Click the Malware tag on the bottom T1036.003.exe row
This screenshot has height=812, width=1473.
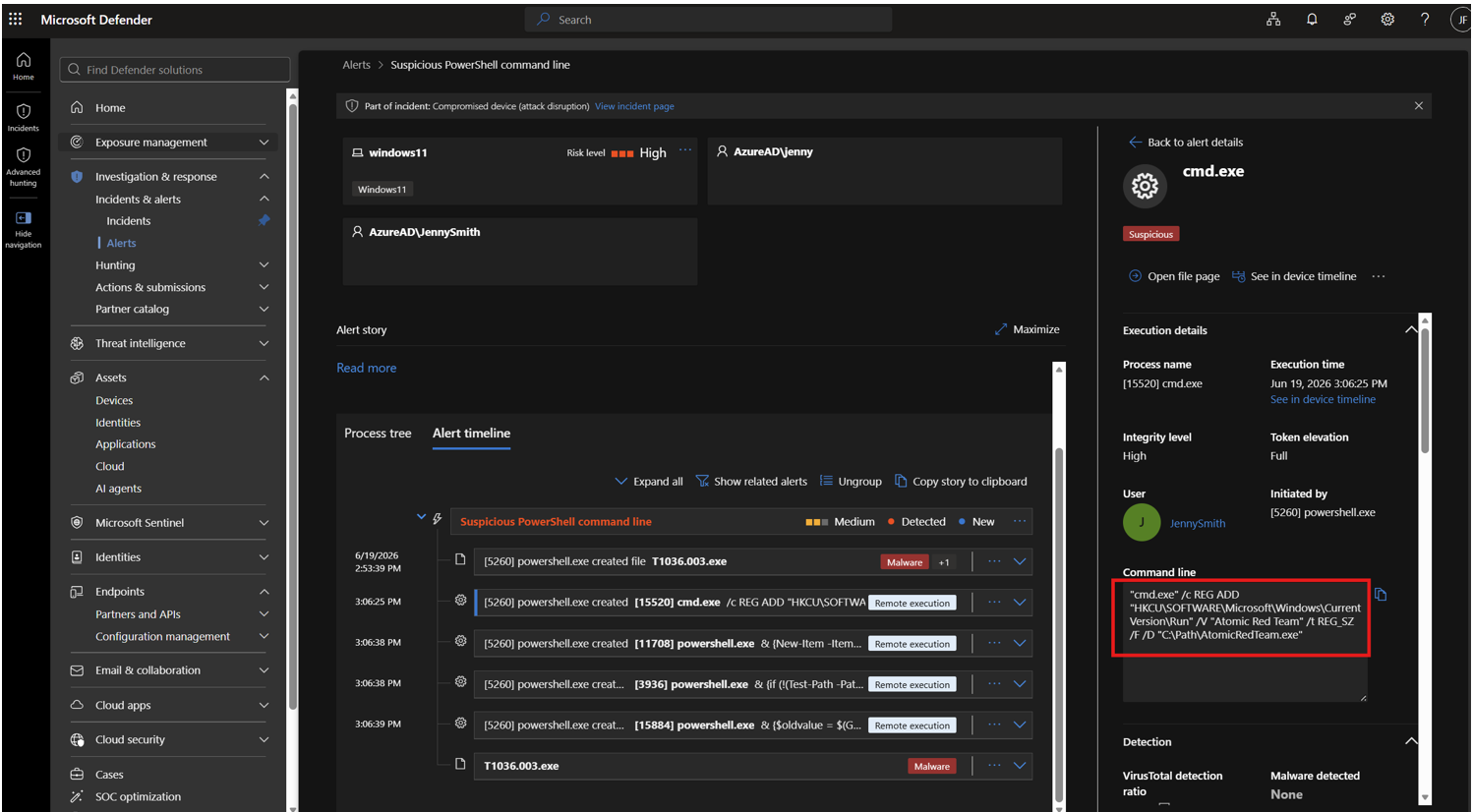tap(931, 766)
